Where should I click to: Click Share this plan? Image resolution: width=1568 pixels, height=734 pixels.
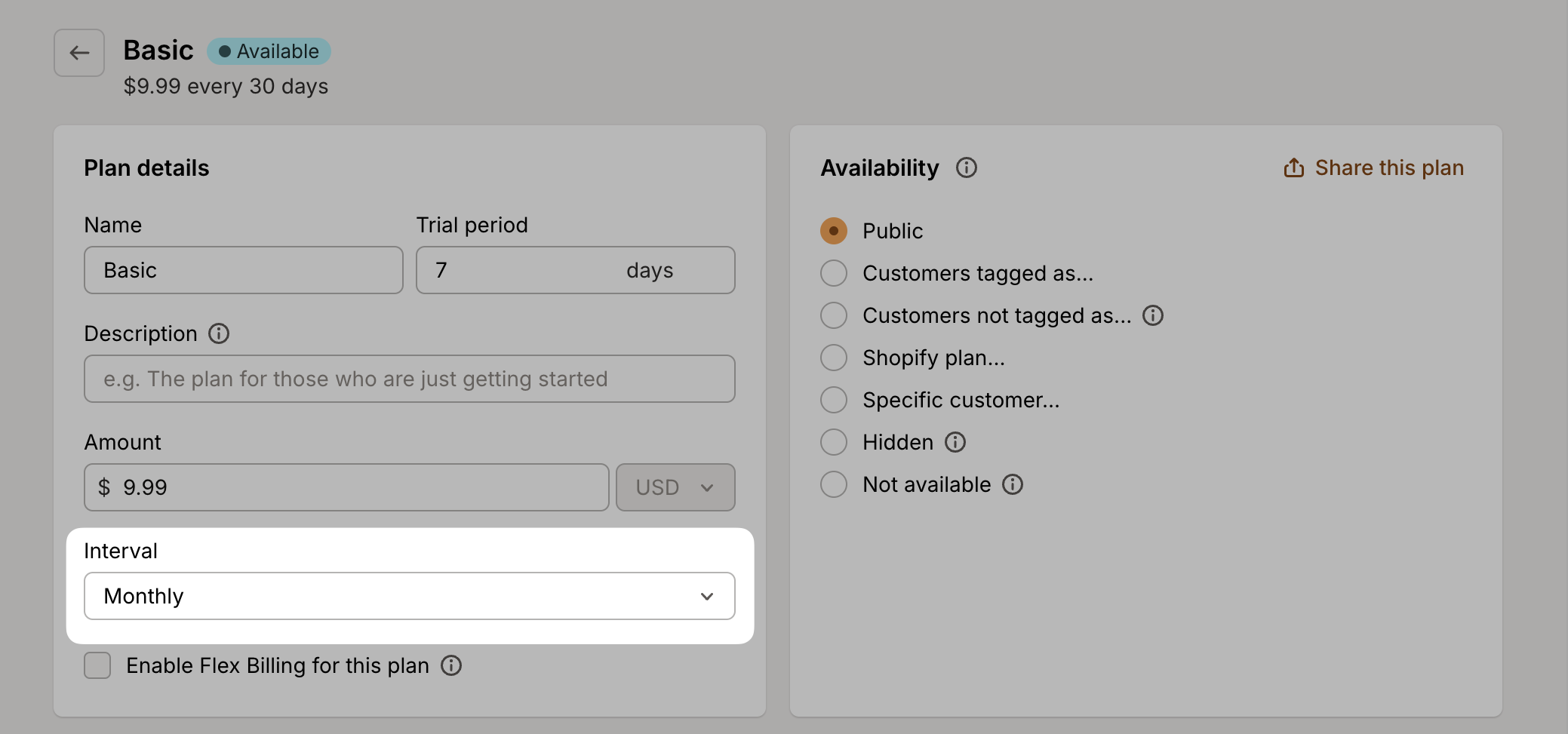tap(1389, 167)
